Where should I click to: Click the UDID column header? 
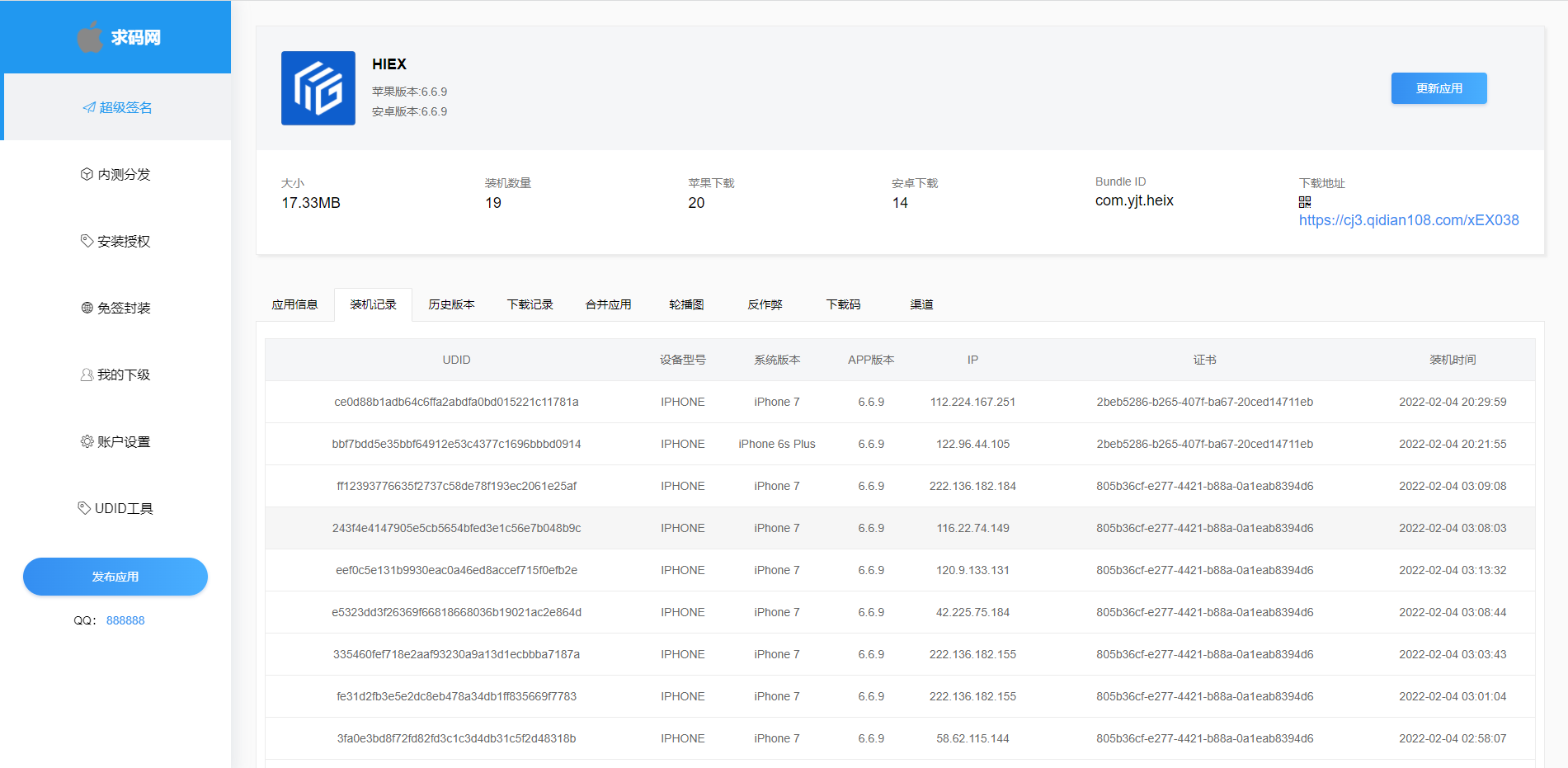(x=456, y=360)
